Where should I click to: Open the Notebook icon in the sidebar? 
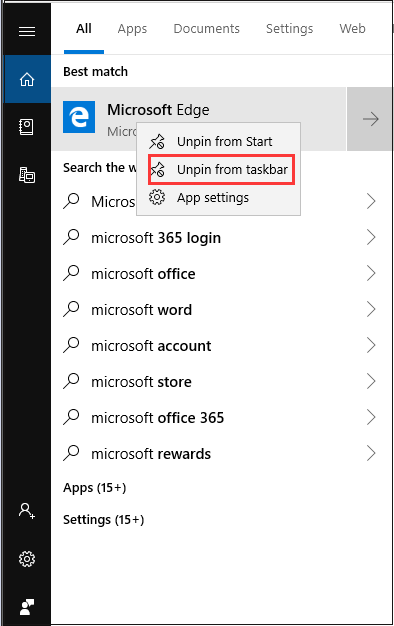tap(27, 127)
